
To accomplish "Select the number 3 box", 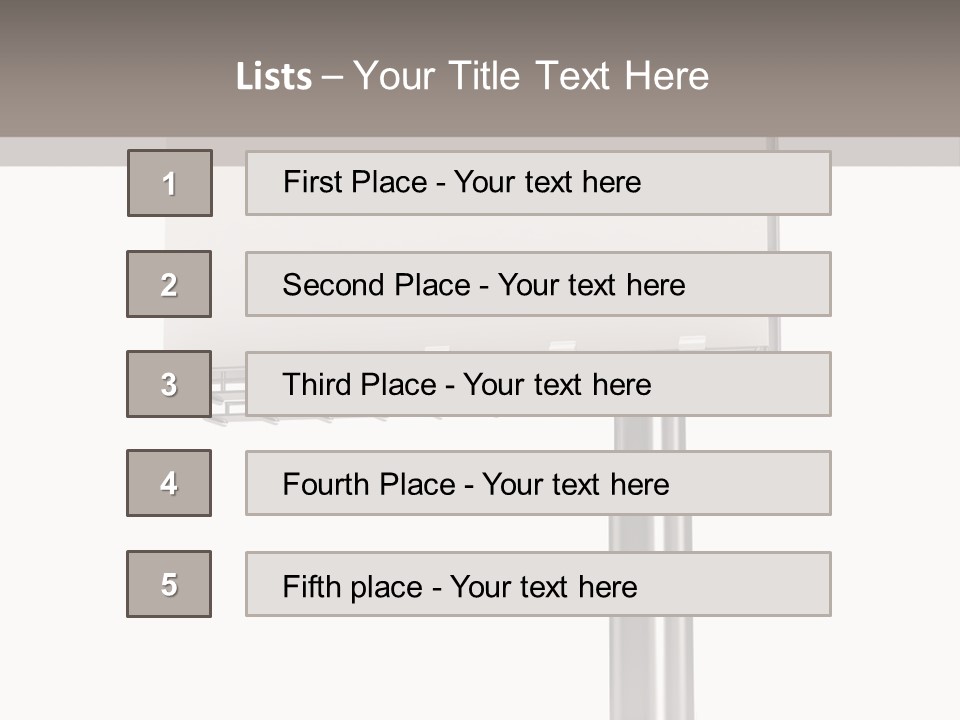I will tap(169, 384).
